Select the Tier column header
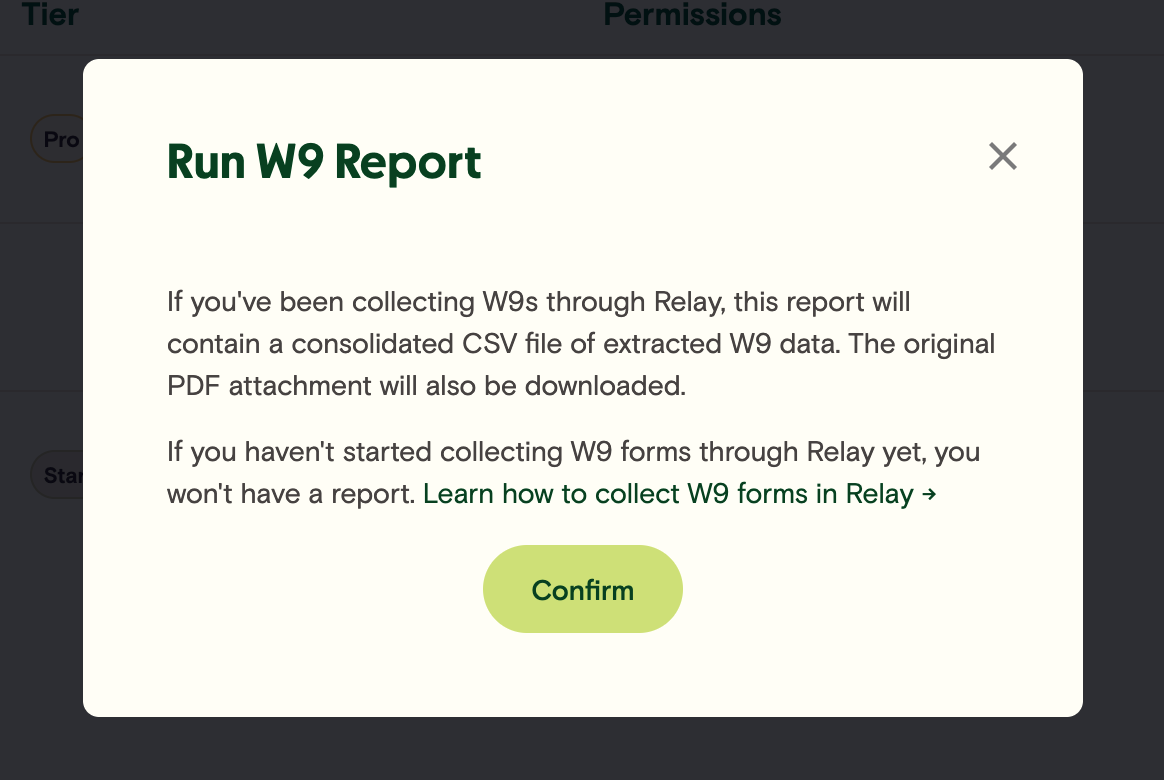Viewport: 1164px width, 780px height. click(50, 15)
